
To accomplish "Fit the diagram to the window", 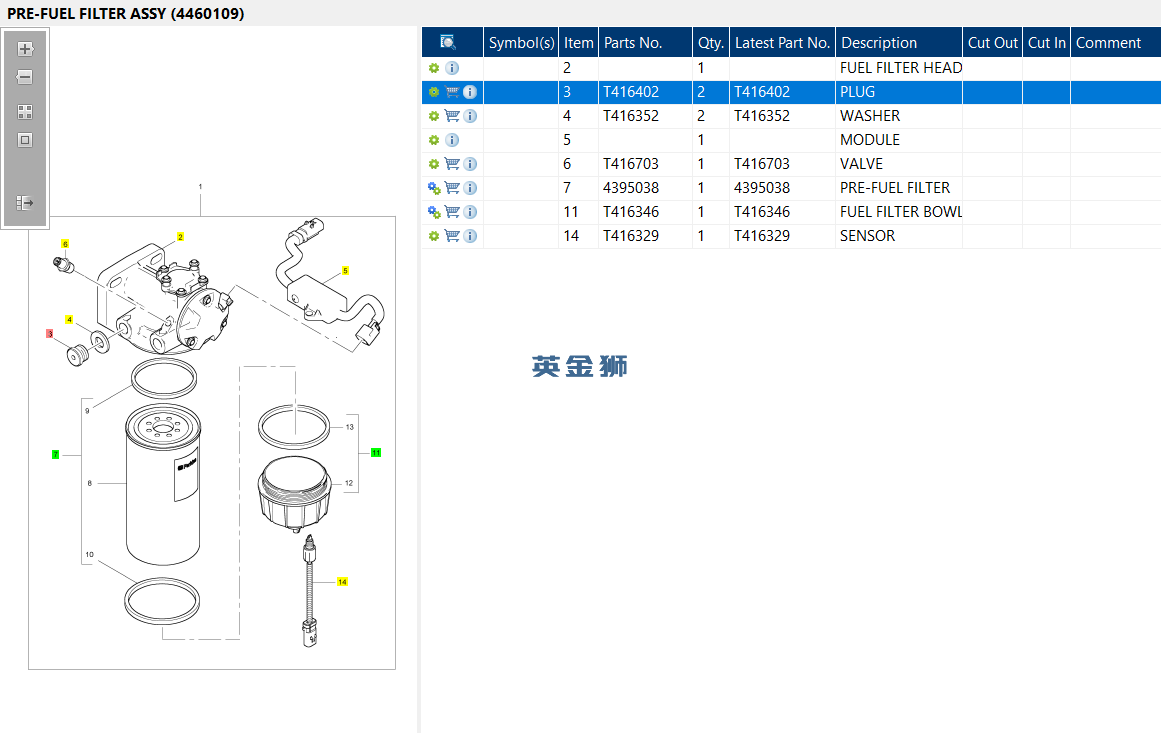I will pos(25,140).
